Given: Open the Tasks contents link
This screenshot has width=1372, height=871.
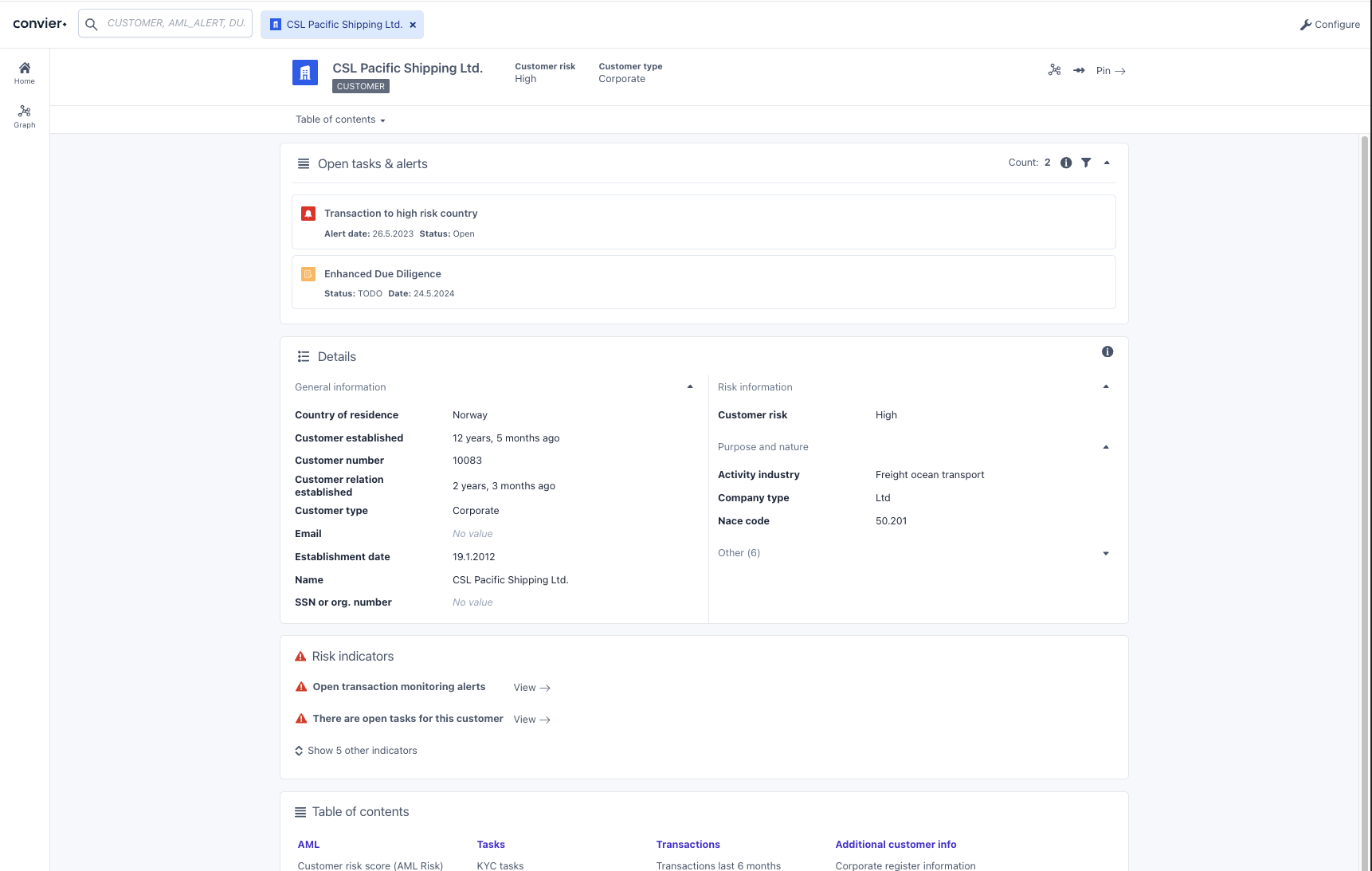Looking at the screenshot, I should coord(491,845).
